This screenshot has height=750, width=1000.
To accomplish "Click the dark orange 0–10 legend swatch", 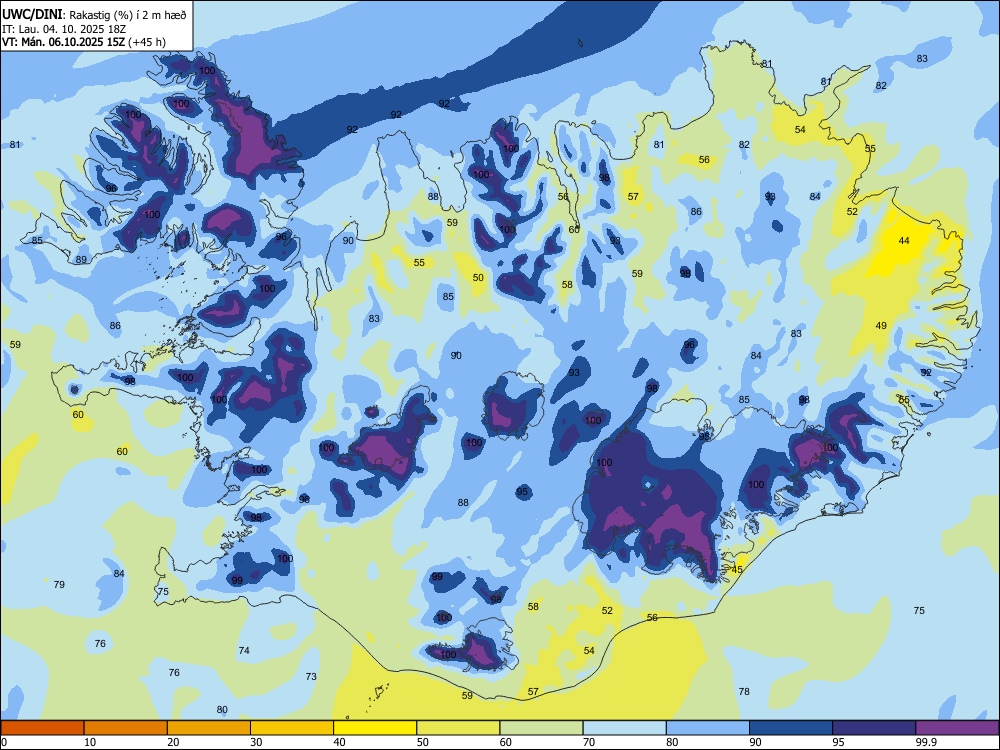I will (42, 728).
